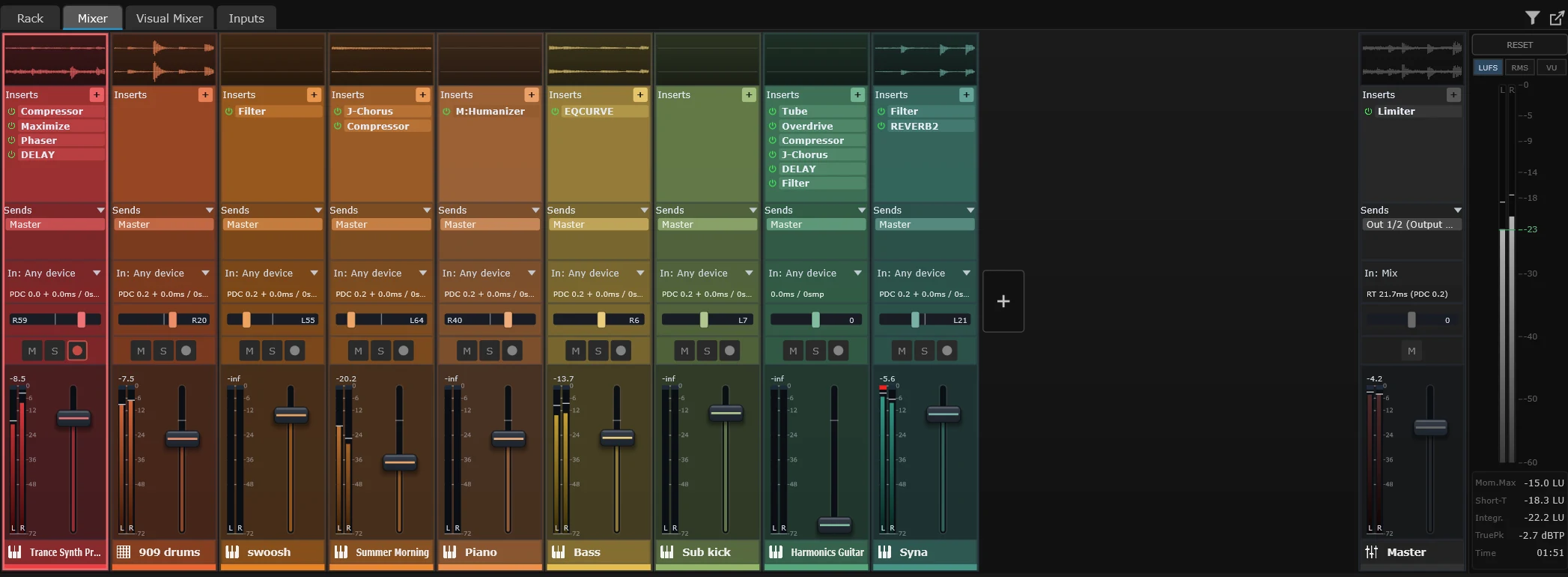Expand Sends menu on Bass channel
Viewport: 1568px width, 577px height.
[x=644, y=211]
